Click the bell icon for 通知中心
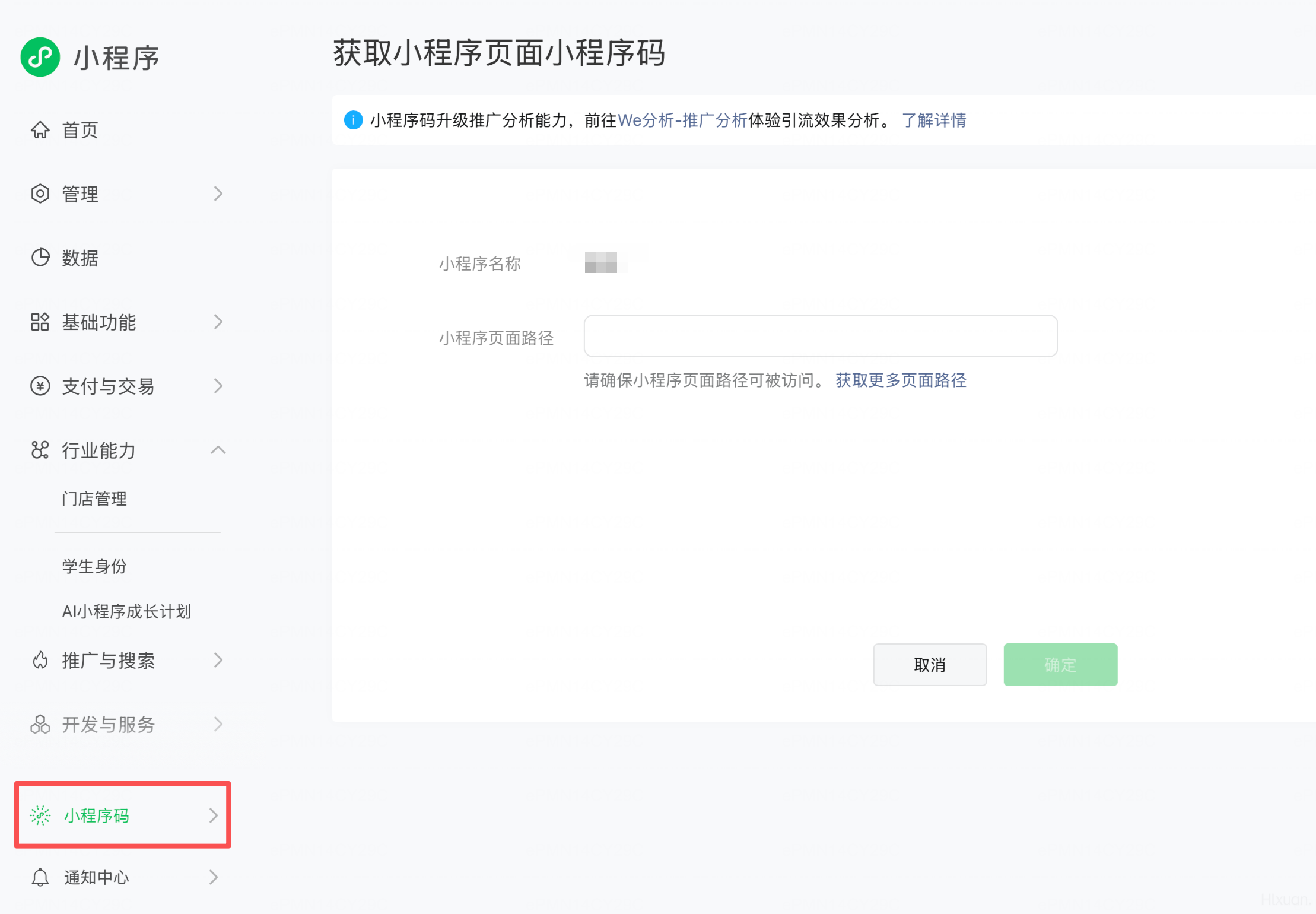The width and height of the screenshot is (1316, 914). click(40, 877)
